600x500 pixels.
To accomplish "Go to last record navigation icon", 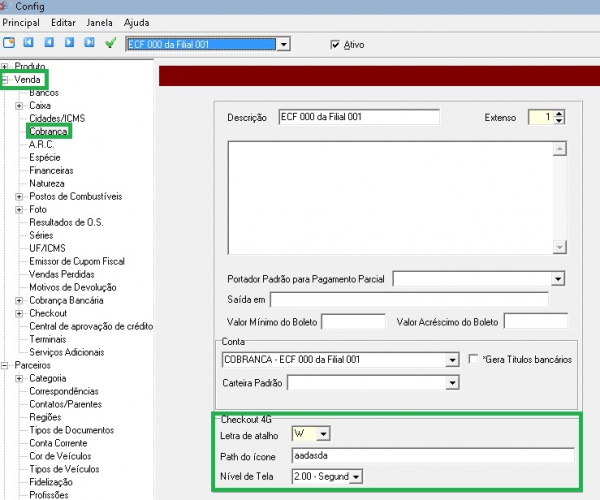I will click(89, 44).
